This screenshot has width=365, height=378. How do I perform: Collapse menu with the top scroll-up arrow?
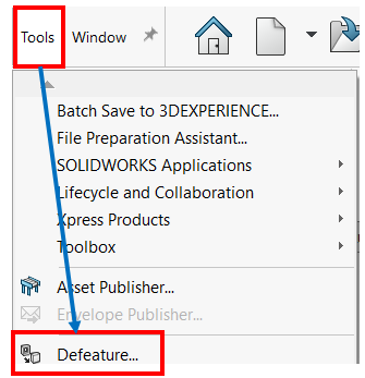49,84
